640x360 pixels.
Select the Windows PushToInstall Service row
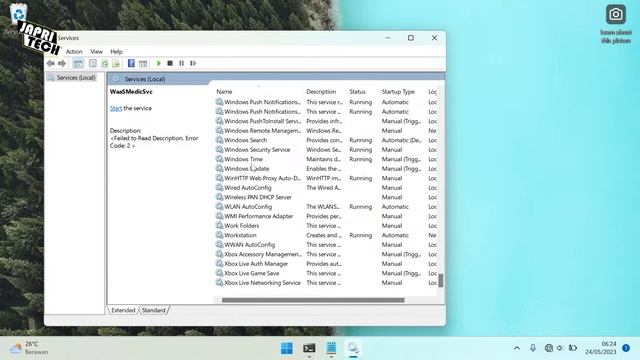pos(327,121)
